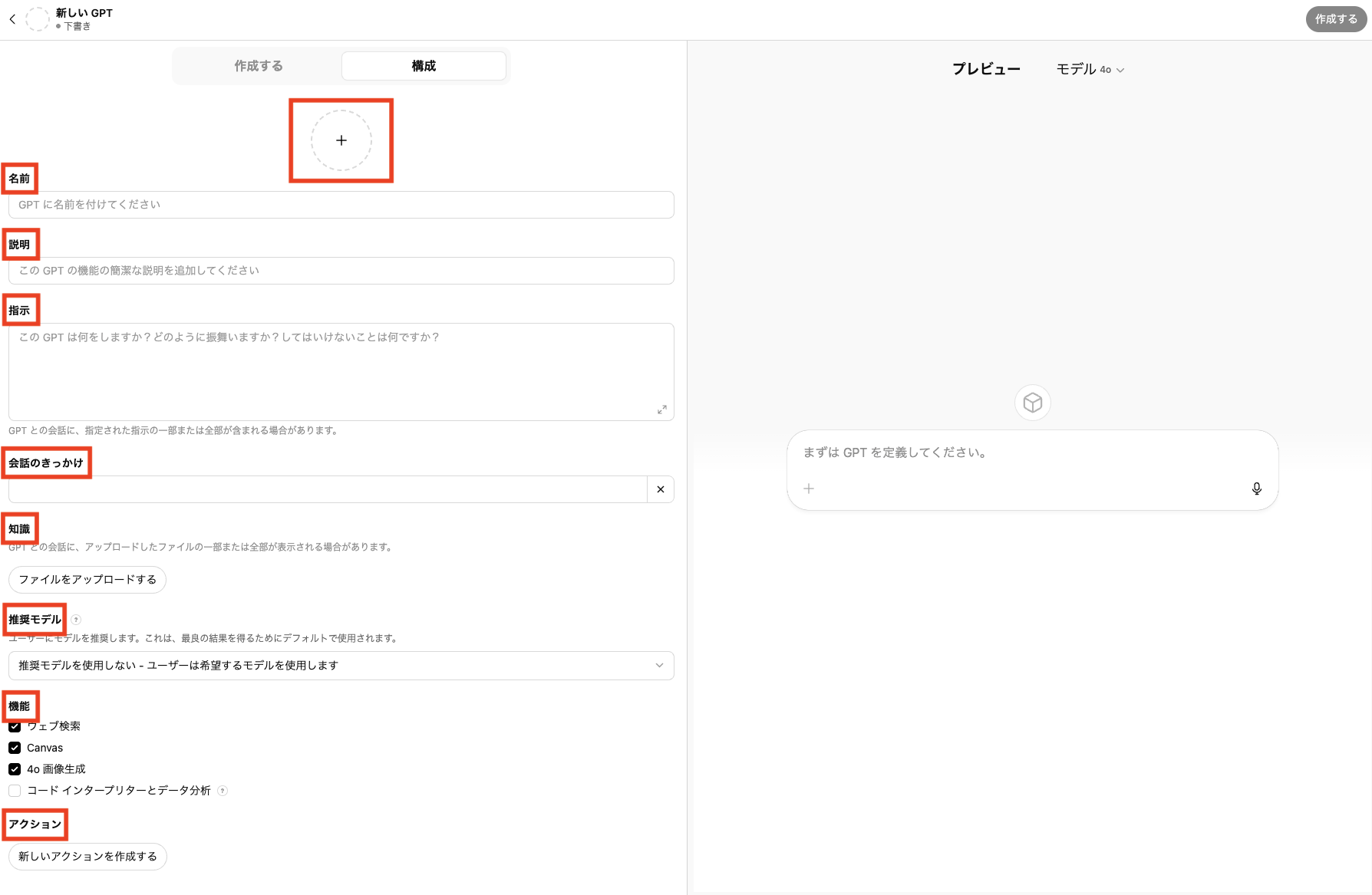This screenshot has height=895, width=1372.
Task: Click 新しいアクションを作成する button
Action: (87, 857)
